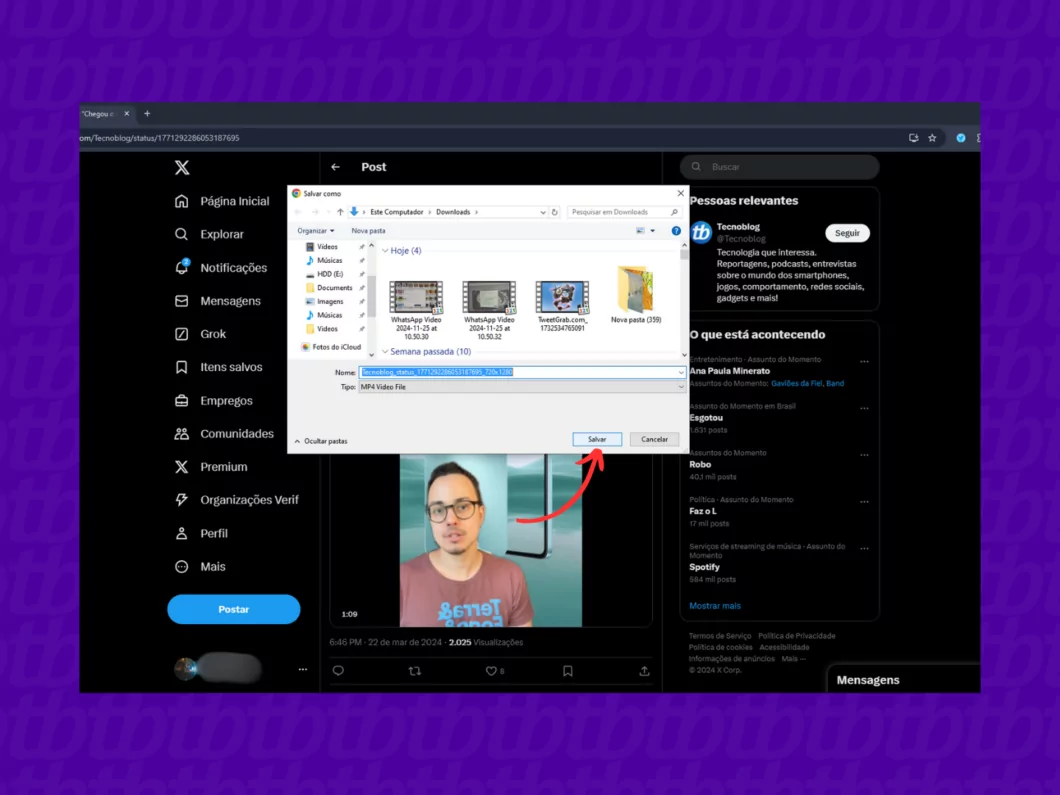Screen dimensions: 1060x795
Task: Open the Explorar page
Action: [209, 235]
